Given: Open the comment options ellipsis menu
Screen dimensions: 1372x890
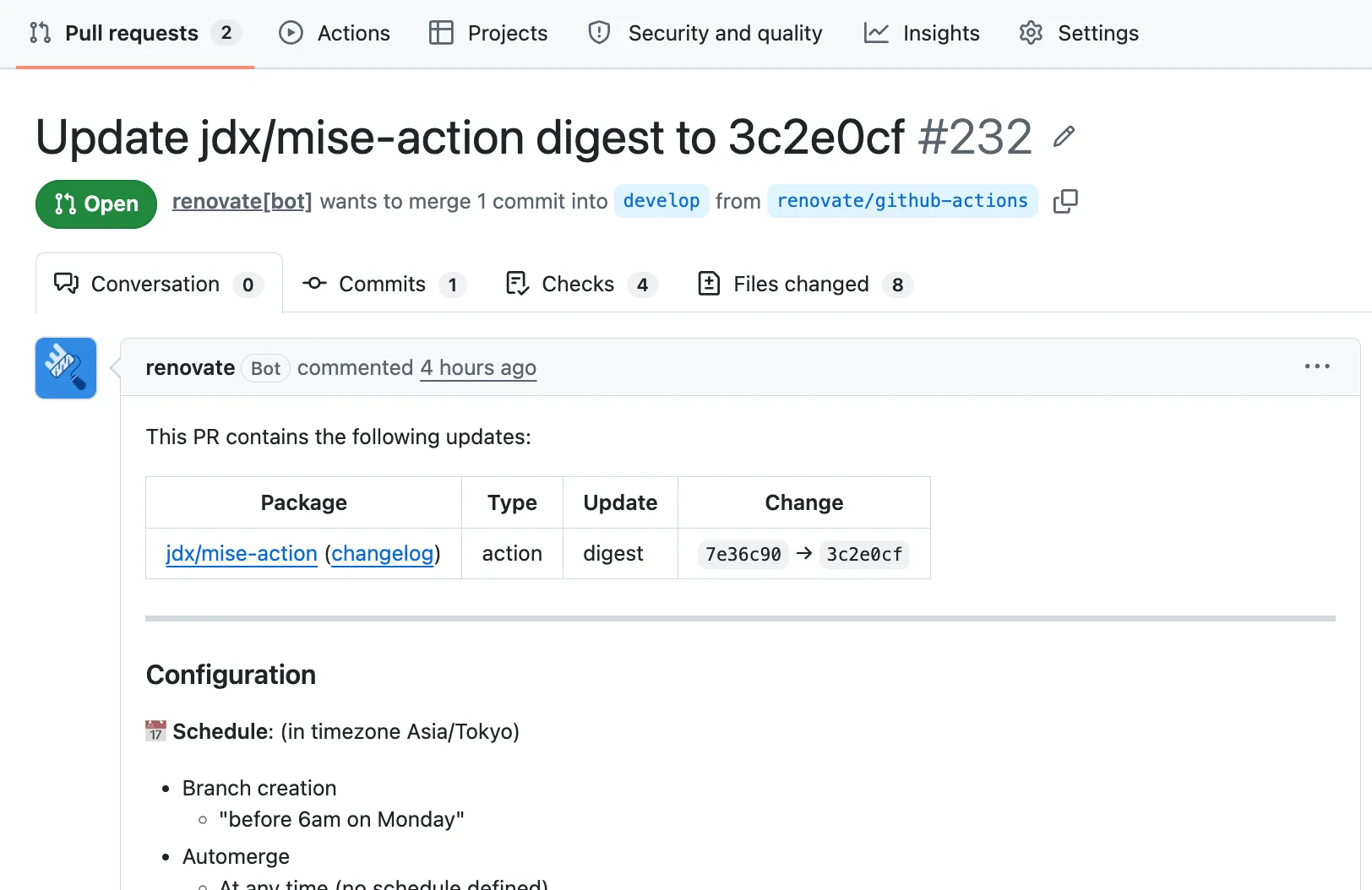Looking at the screenshot, I should [x=1317, y=366].
